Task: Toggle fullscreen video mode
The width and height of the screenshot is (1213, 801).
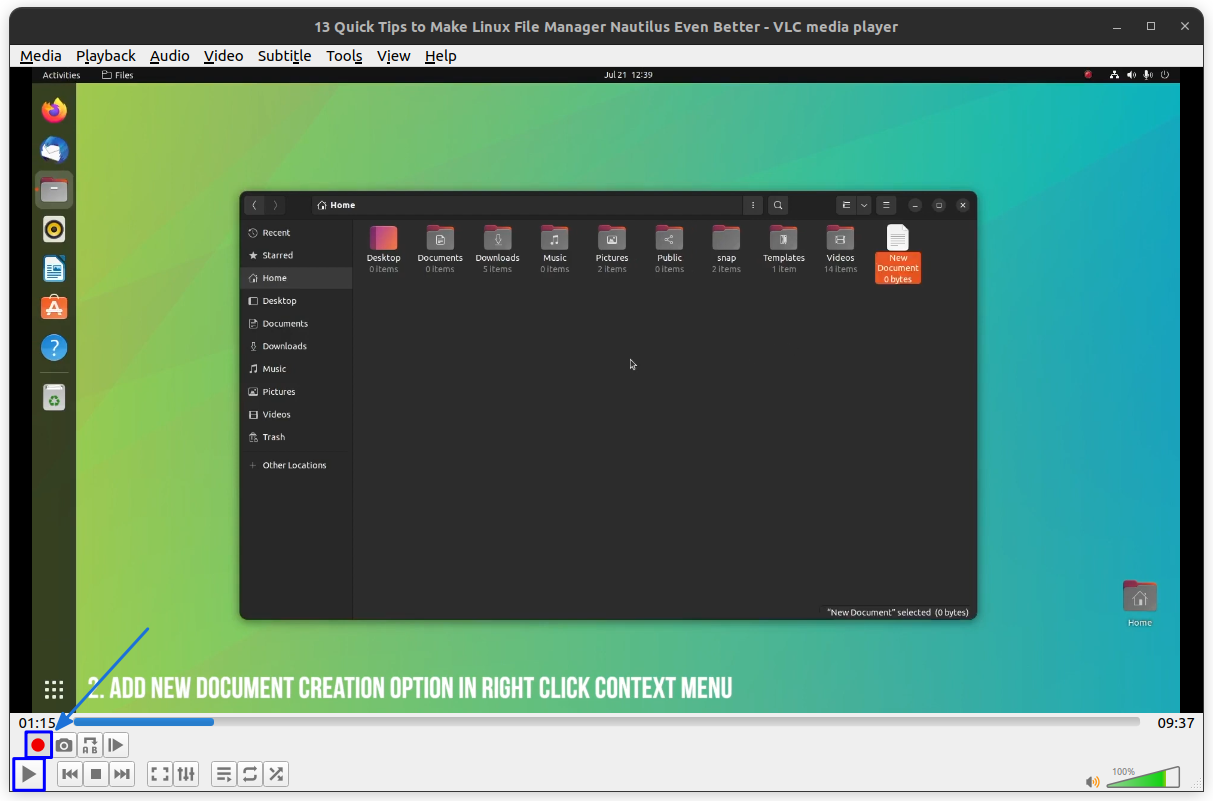Action: (160, 773)
